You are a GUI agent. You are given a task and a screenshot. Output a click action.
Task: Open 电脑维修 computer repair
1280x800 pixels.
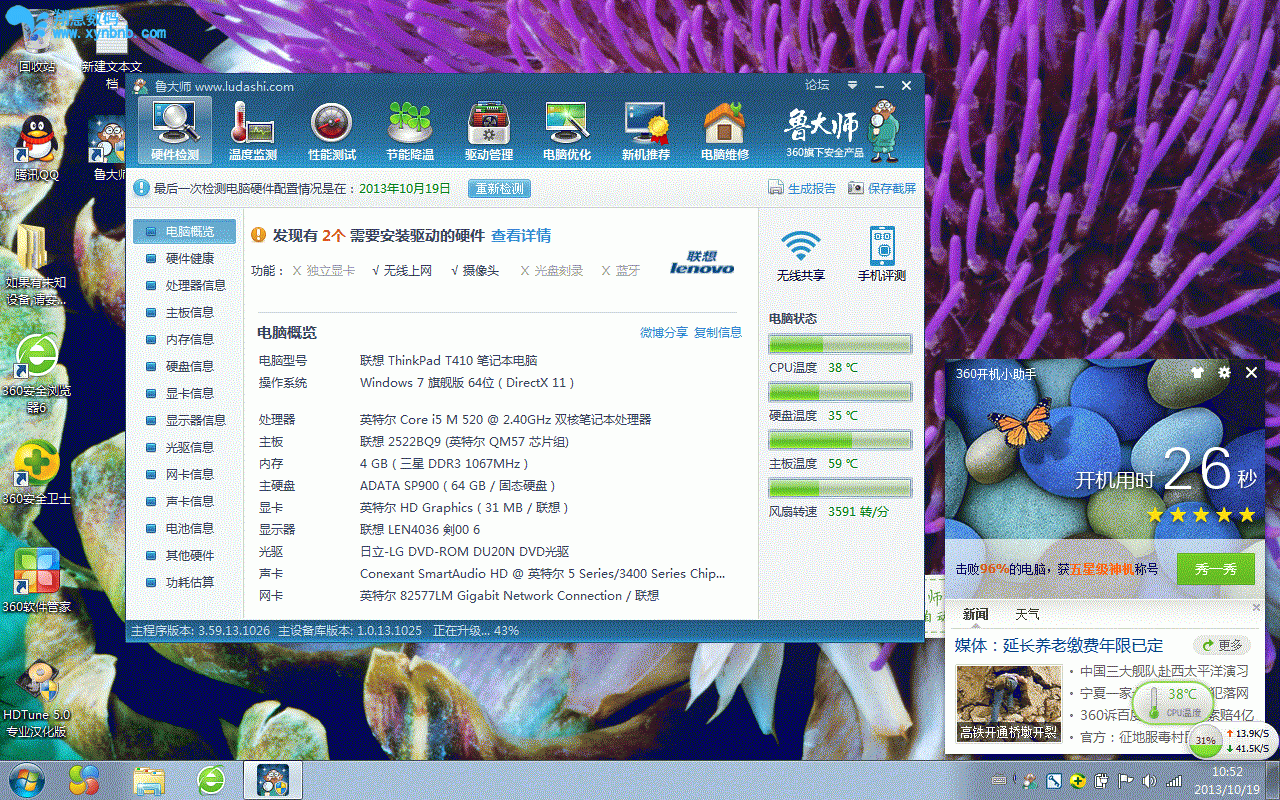725,130
